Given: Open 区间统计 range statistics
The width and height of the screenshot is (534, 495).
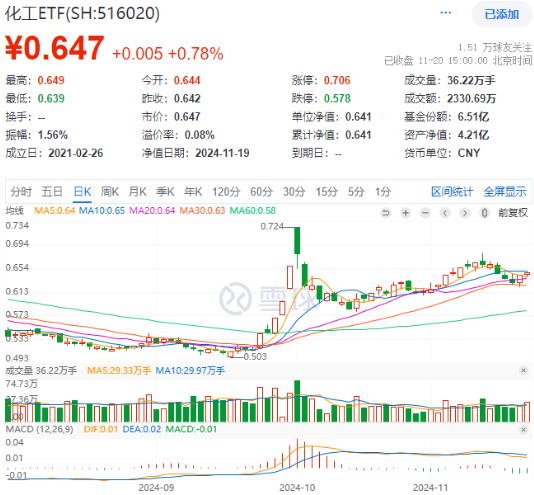Looking at the screenshot, I should pos(452,192).
